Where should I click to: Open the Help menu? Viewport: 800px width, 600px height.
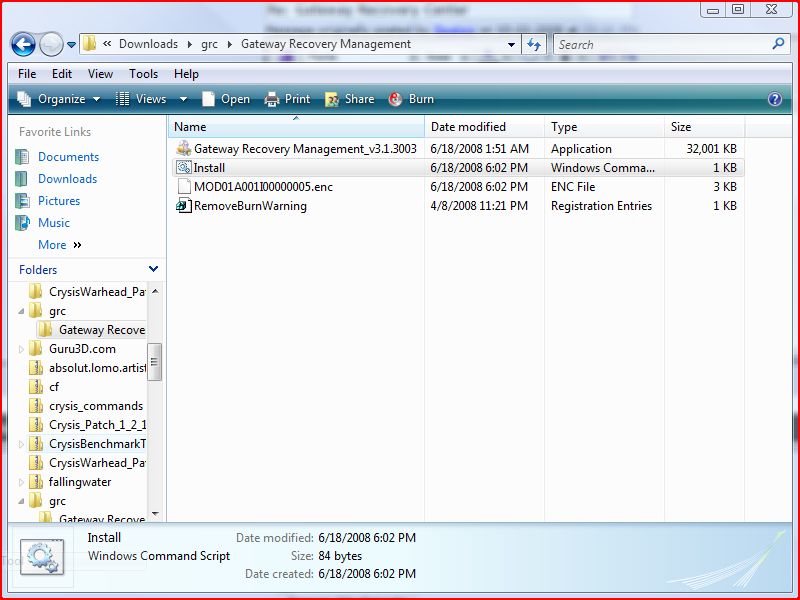click(x=186, y=74)
